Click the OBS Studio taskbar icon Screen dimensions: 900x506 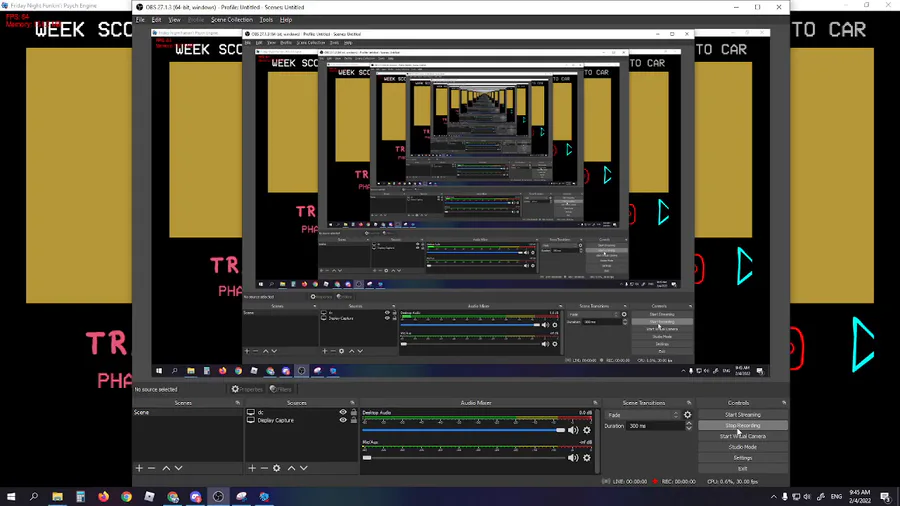coord(218,497)
